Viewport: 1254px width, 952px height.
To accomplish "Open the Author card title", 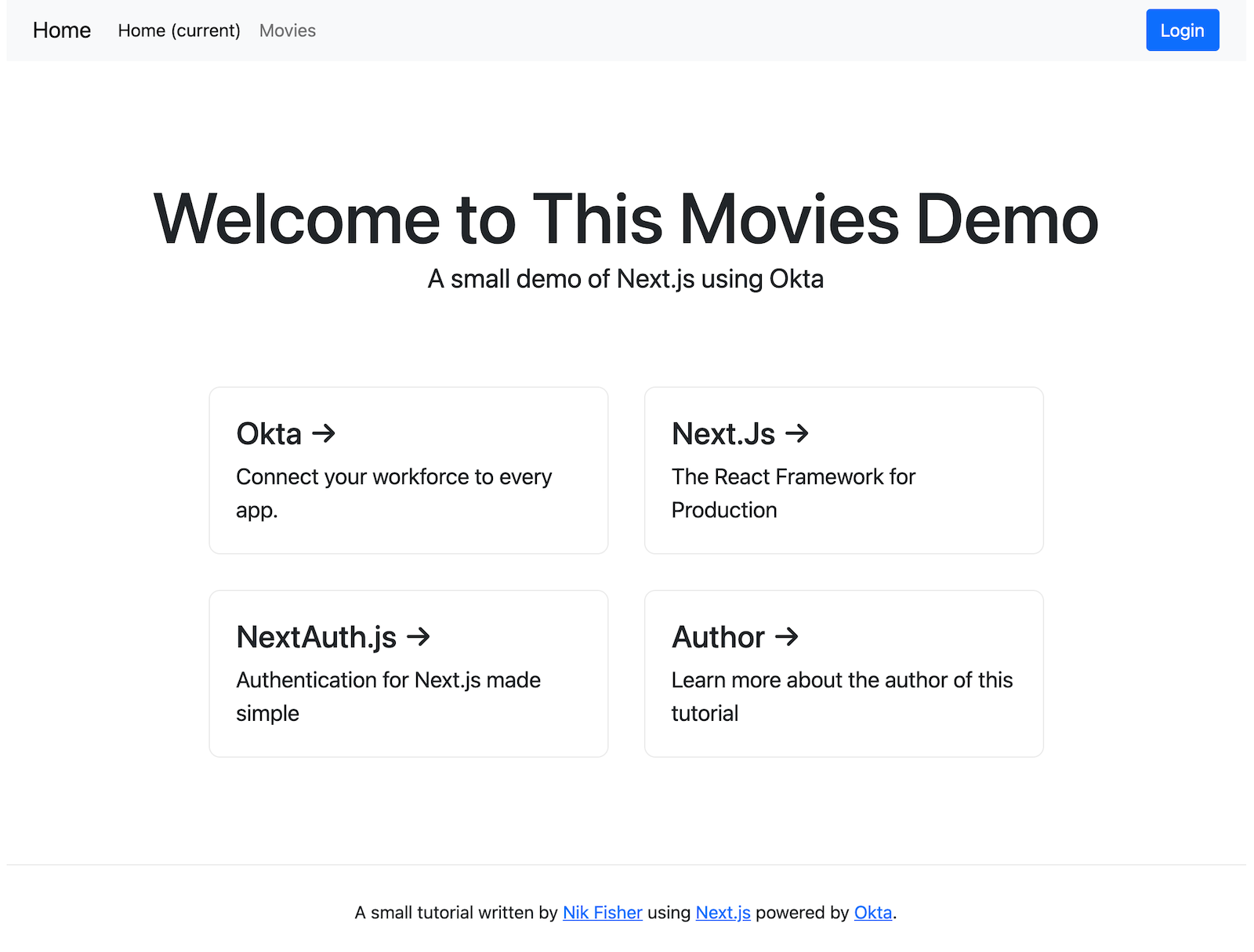I will tap(718, 637).
